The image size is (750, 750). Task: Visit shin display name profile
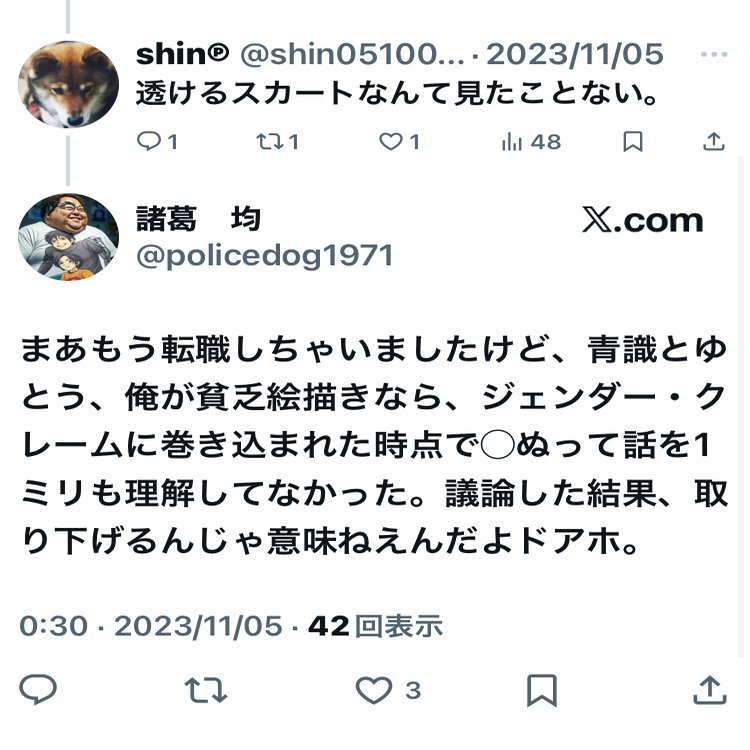pyautogui.click(x=182, y=54)
